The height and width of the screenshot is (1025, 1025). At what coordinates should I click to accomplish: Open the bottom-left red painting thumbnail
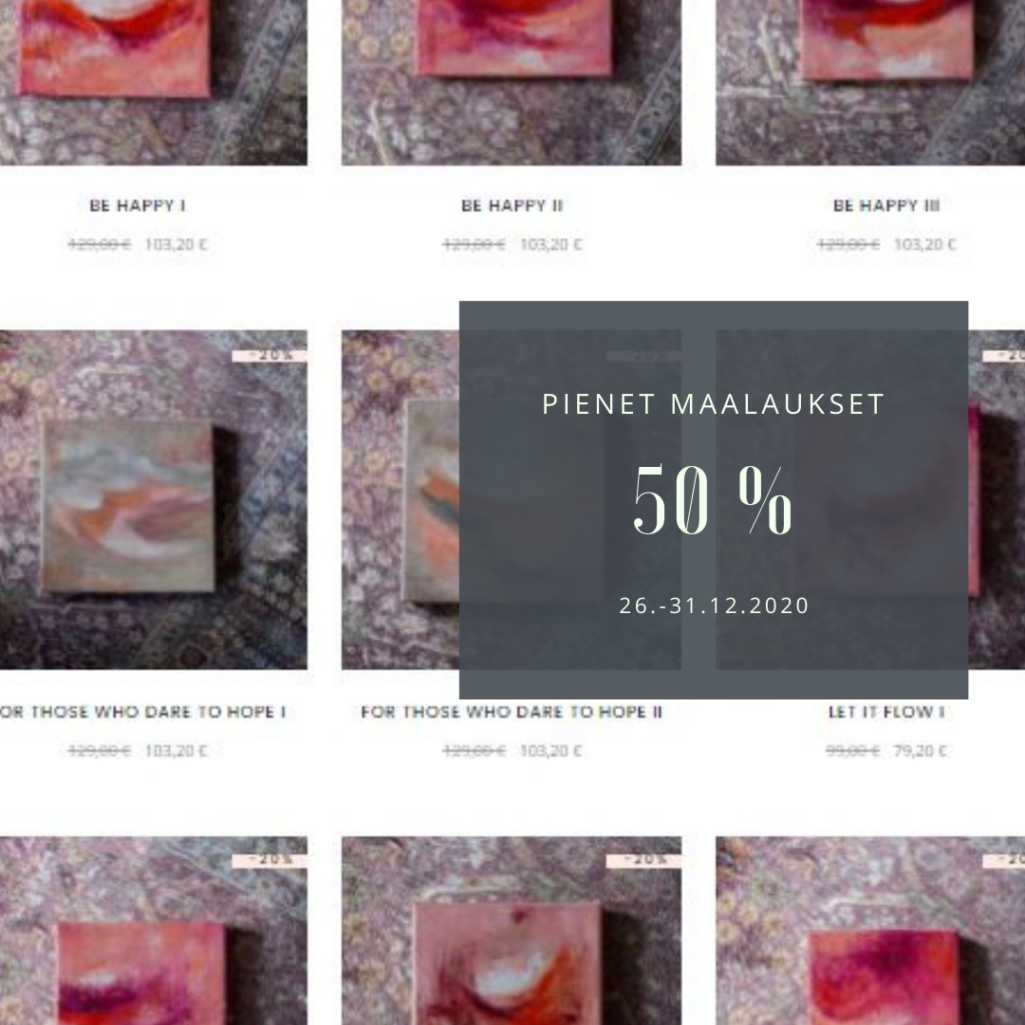pos(154,931)
